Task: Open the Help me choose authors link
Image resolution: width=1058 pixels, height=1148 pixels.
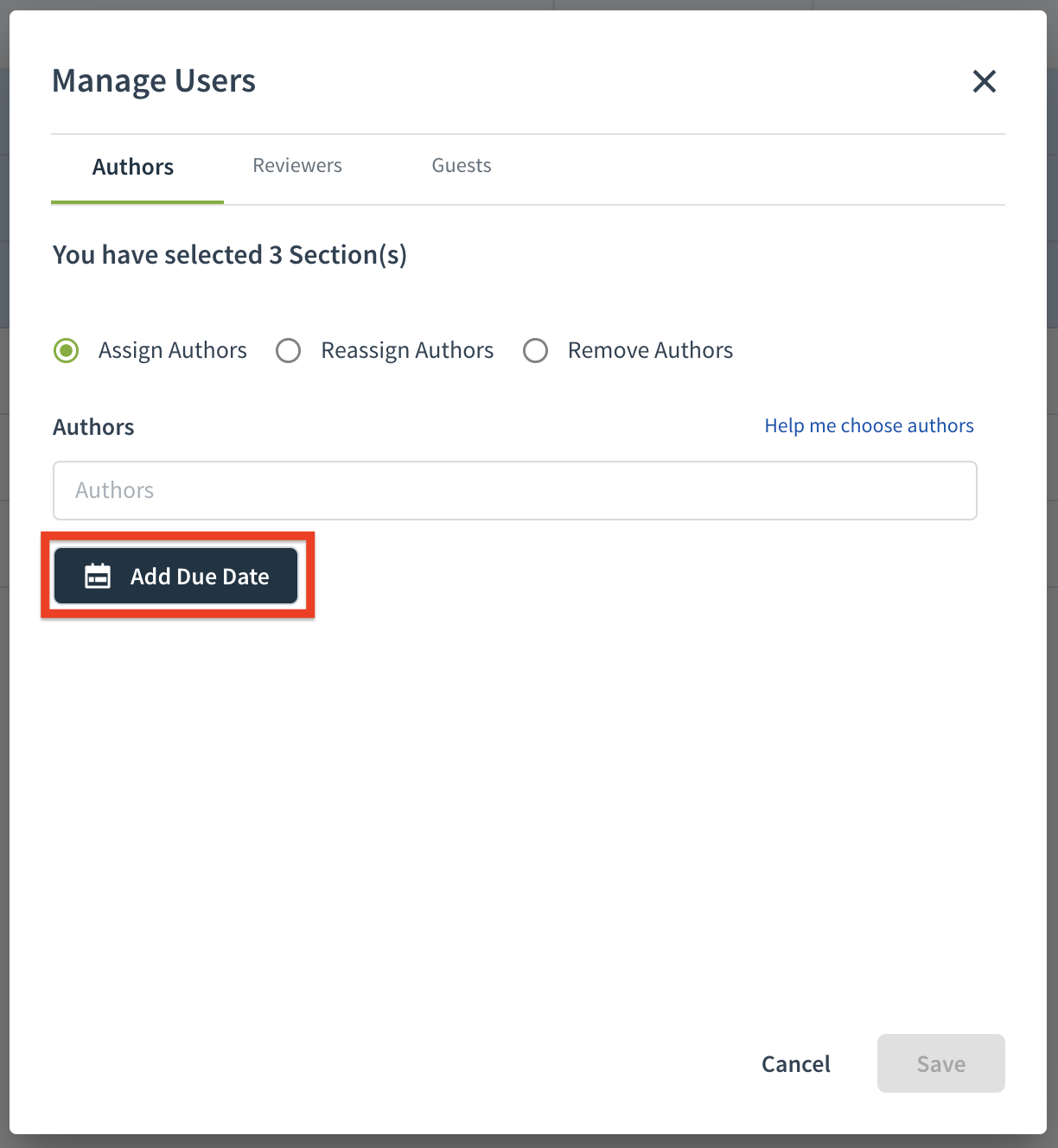Action: coord(869,425)
